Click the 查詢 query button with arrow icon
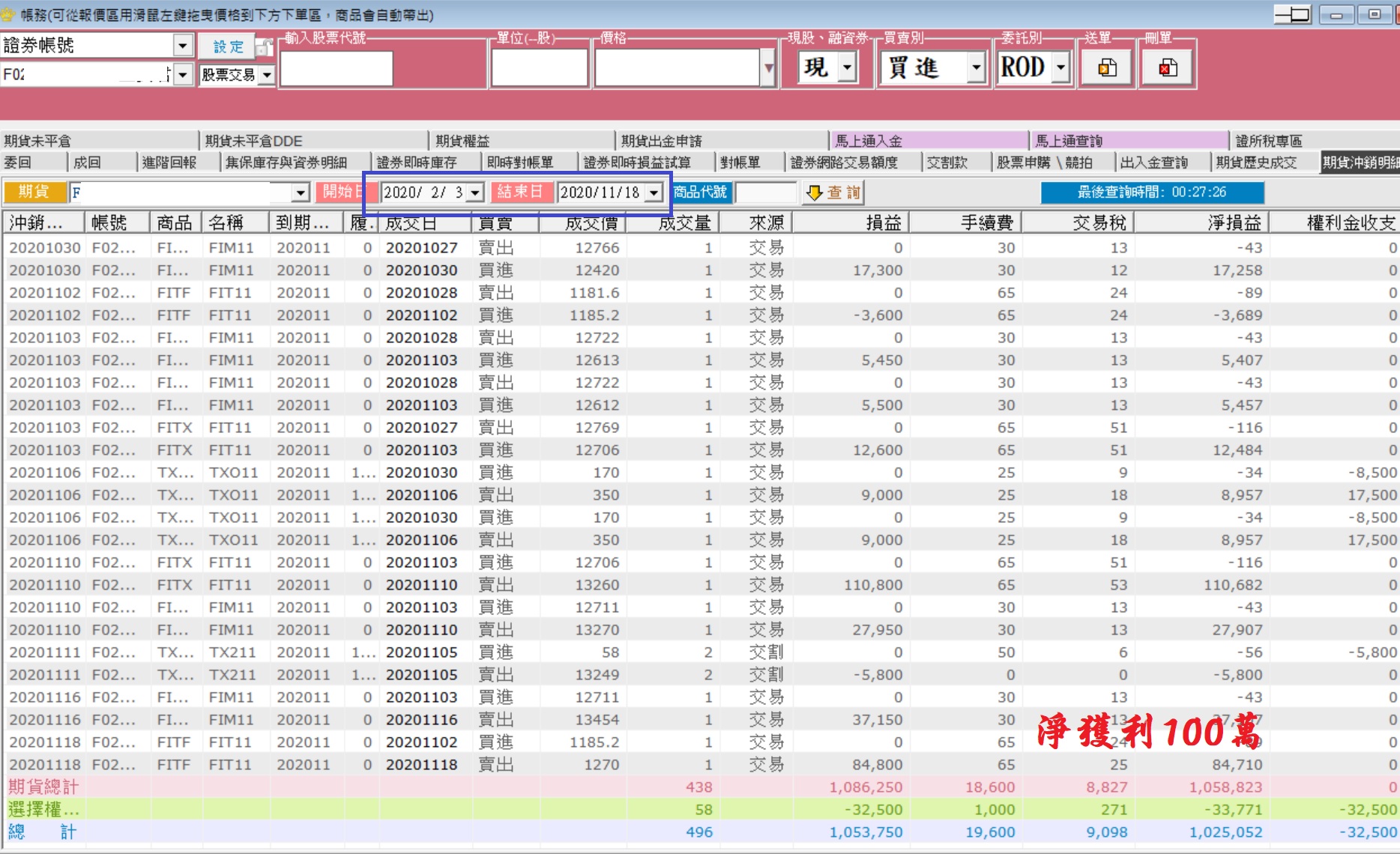This screenshot has width=1400, height=854. 833,193
